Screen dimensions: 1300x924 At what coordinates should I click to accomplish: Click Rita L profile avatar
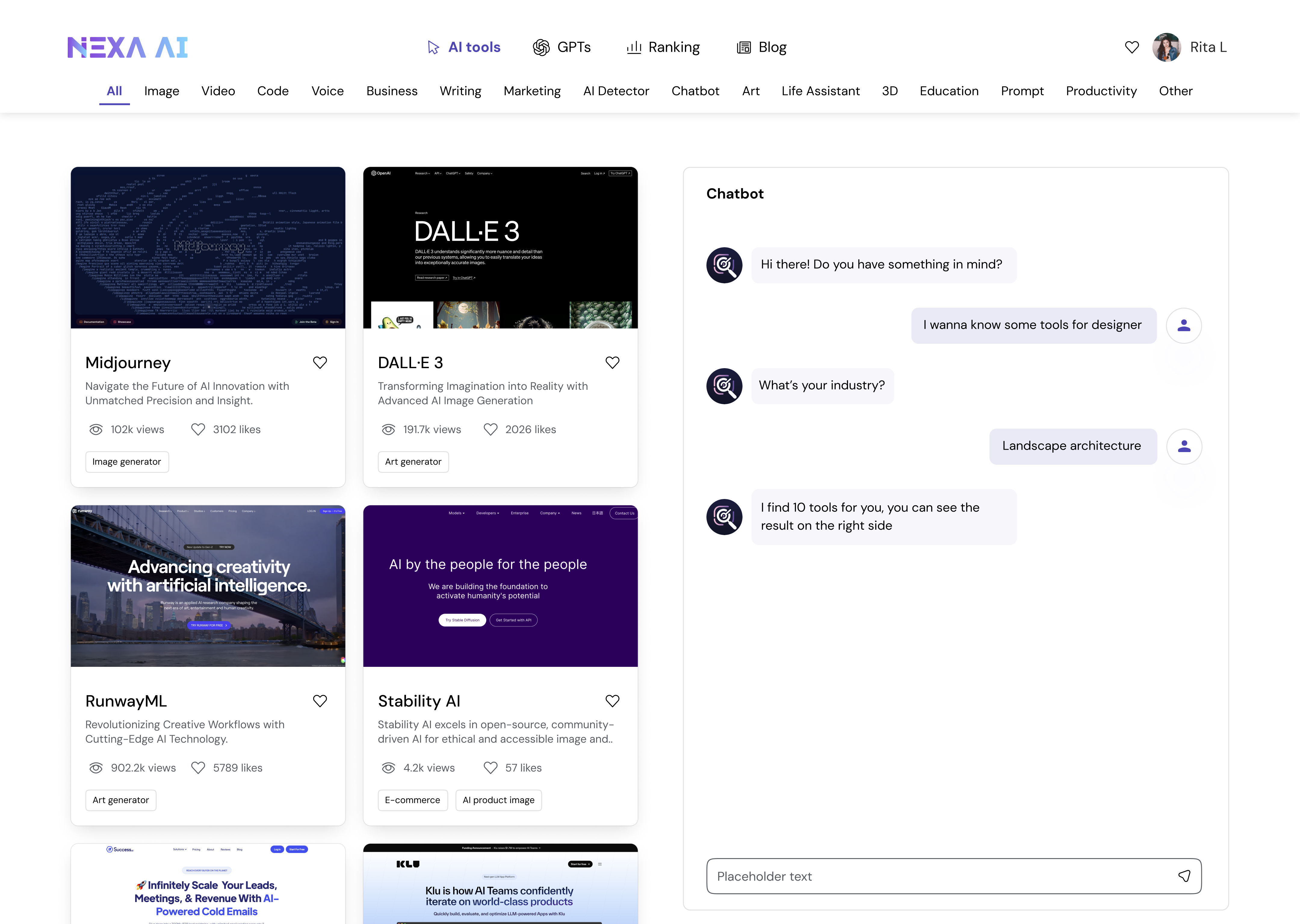[x=1166, y=47]
